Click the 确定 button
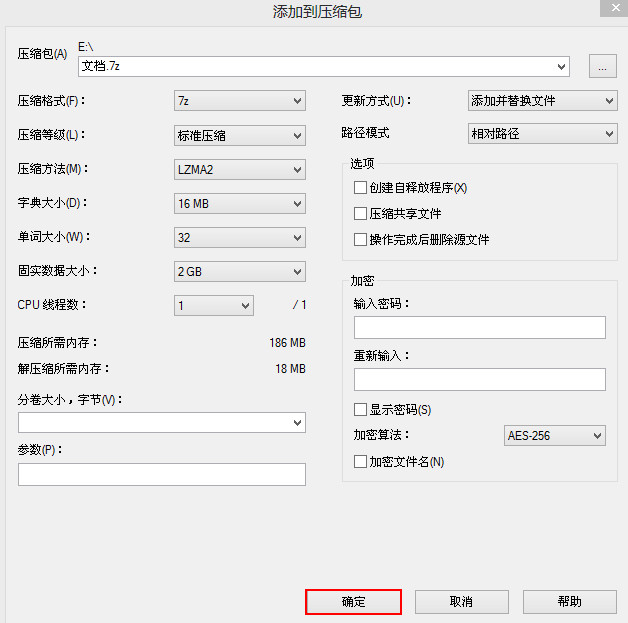The height and width of the screenshot is (623, 628). pos(353,601)
